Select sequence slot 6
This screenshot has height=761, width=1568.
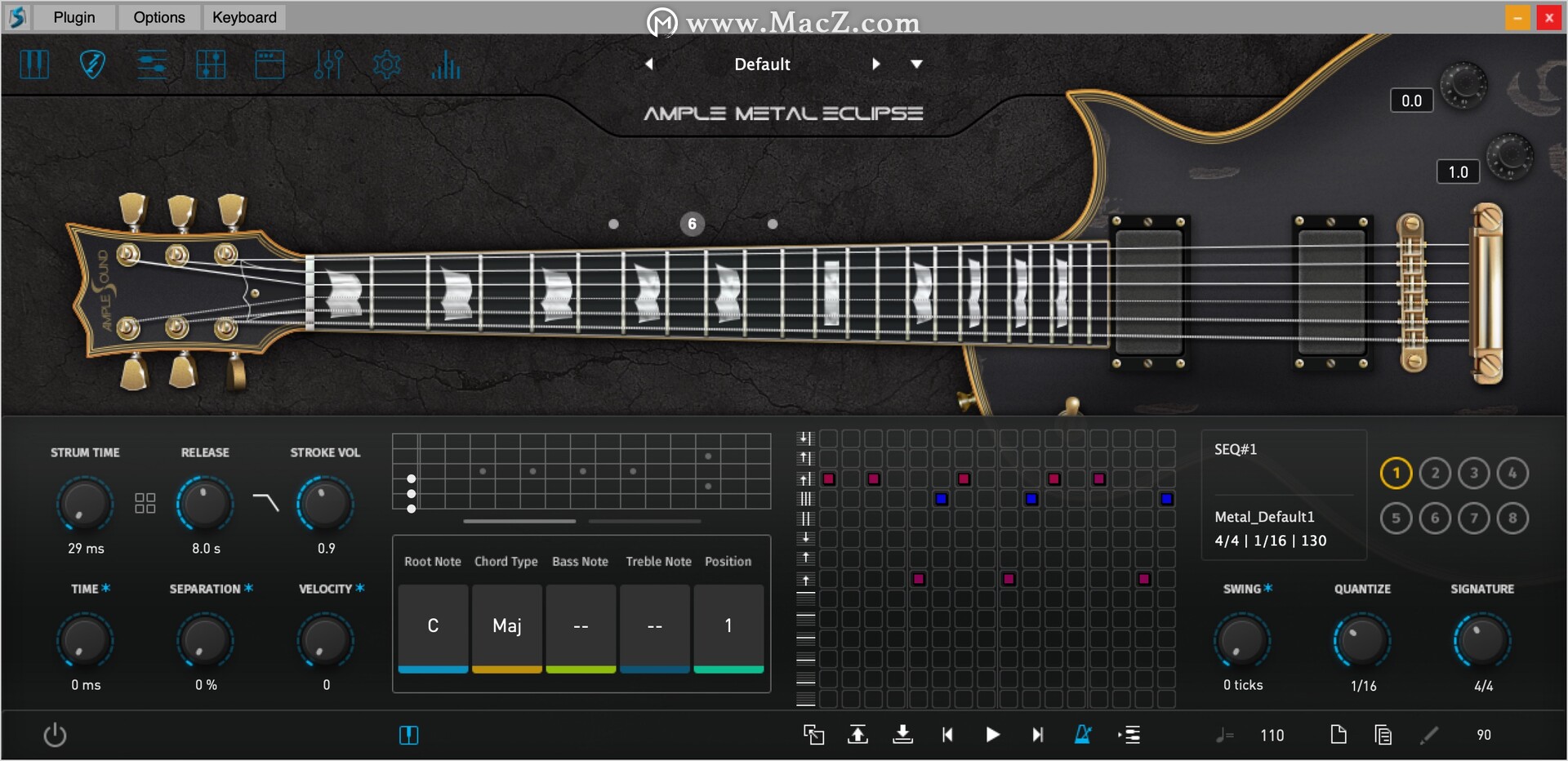point(1435,518)
